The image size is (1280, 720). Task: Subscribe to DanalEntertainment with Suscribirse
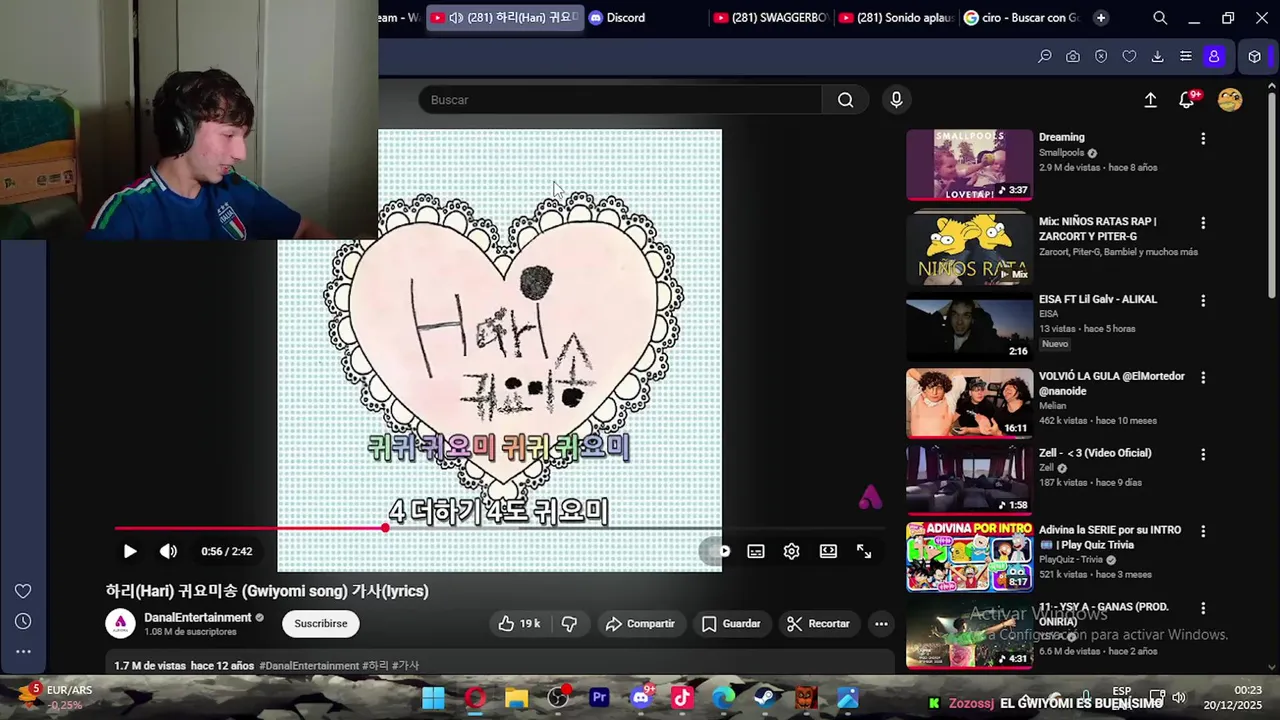coord(321,623)
